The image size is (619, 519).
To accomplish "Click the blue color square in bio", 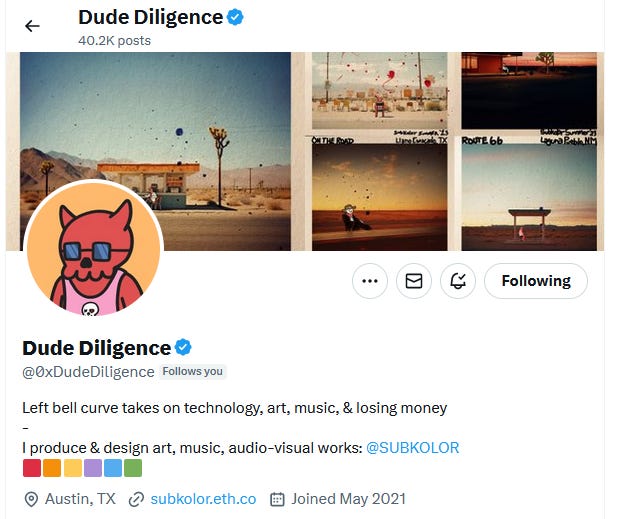I will 113,468.
